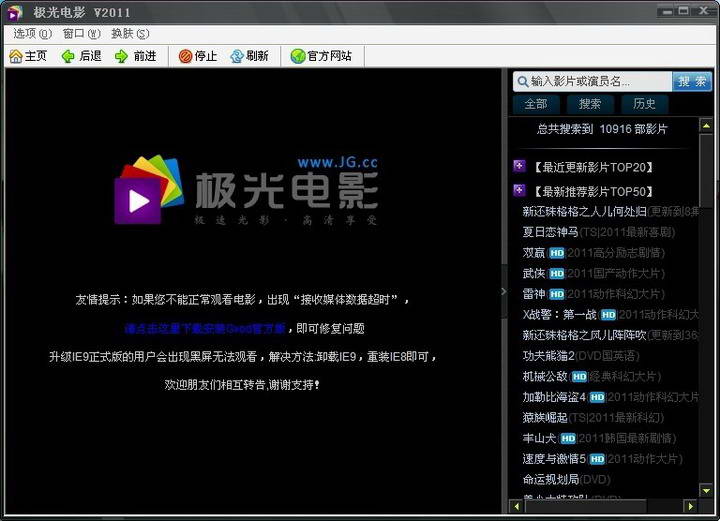Switch to the 搜索 tab

tap(590, 104)
